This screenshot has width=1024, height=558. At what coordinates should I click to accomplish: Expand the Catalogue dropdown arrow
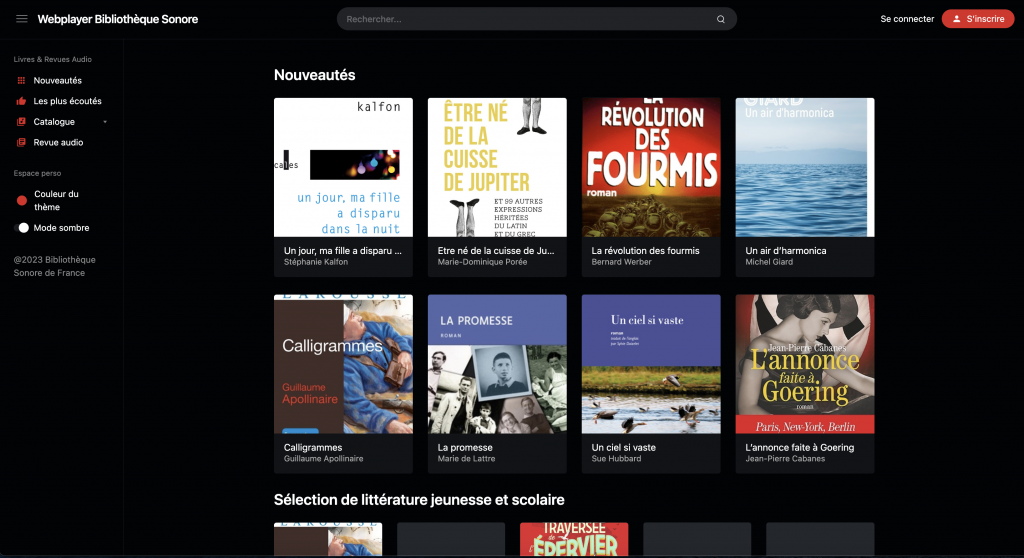(x=105, y=122)
